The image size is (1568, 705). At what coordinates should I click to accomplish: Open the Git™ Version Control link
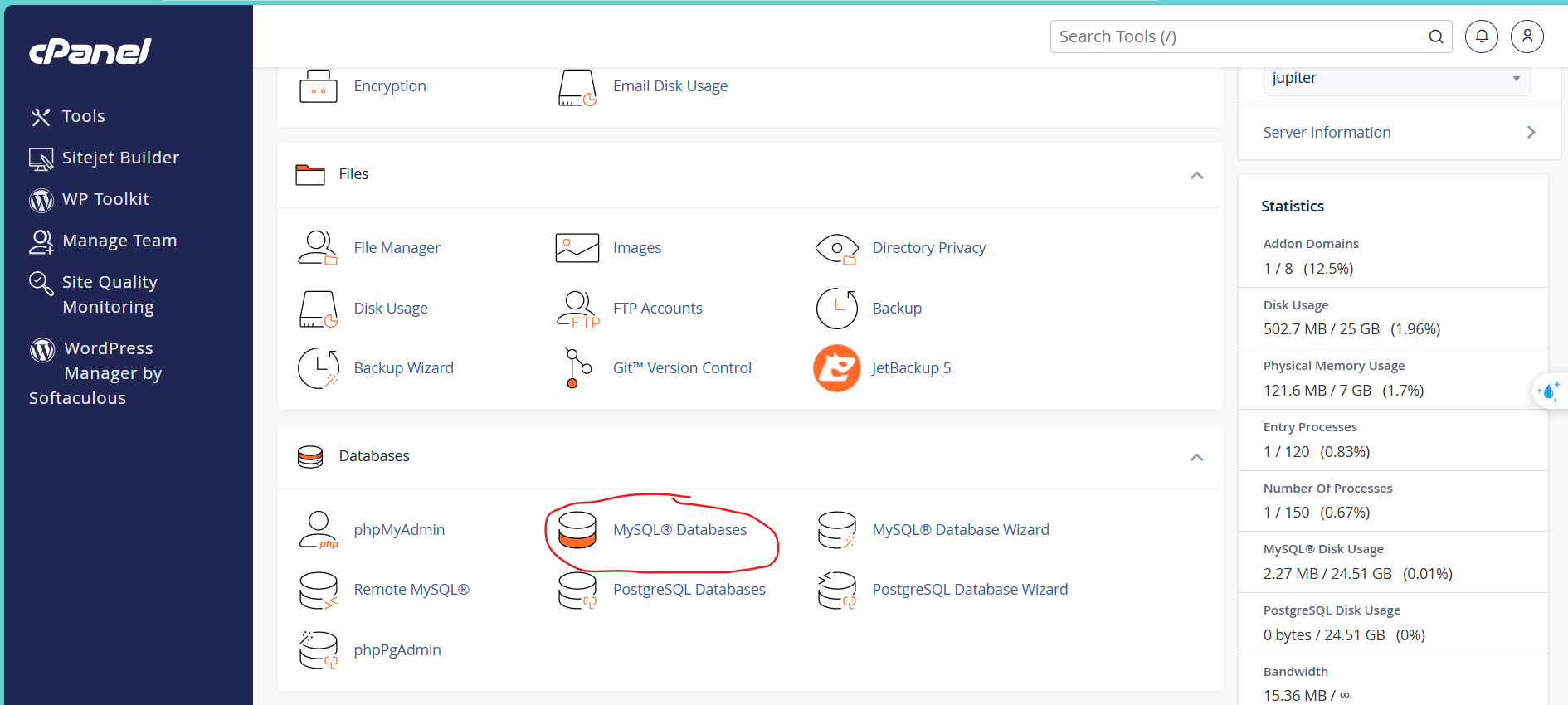coord(682,368)
